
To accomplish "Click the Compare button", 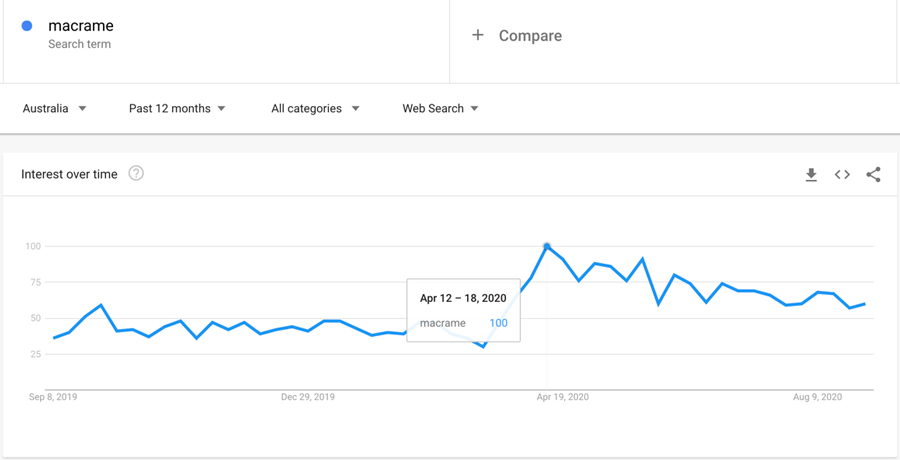I will [x=530, y=36].
